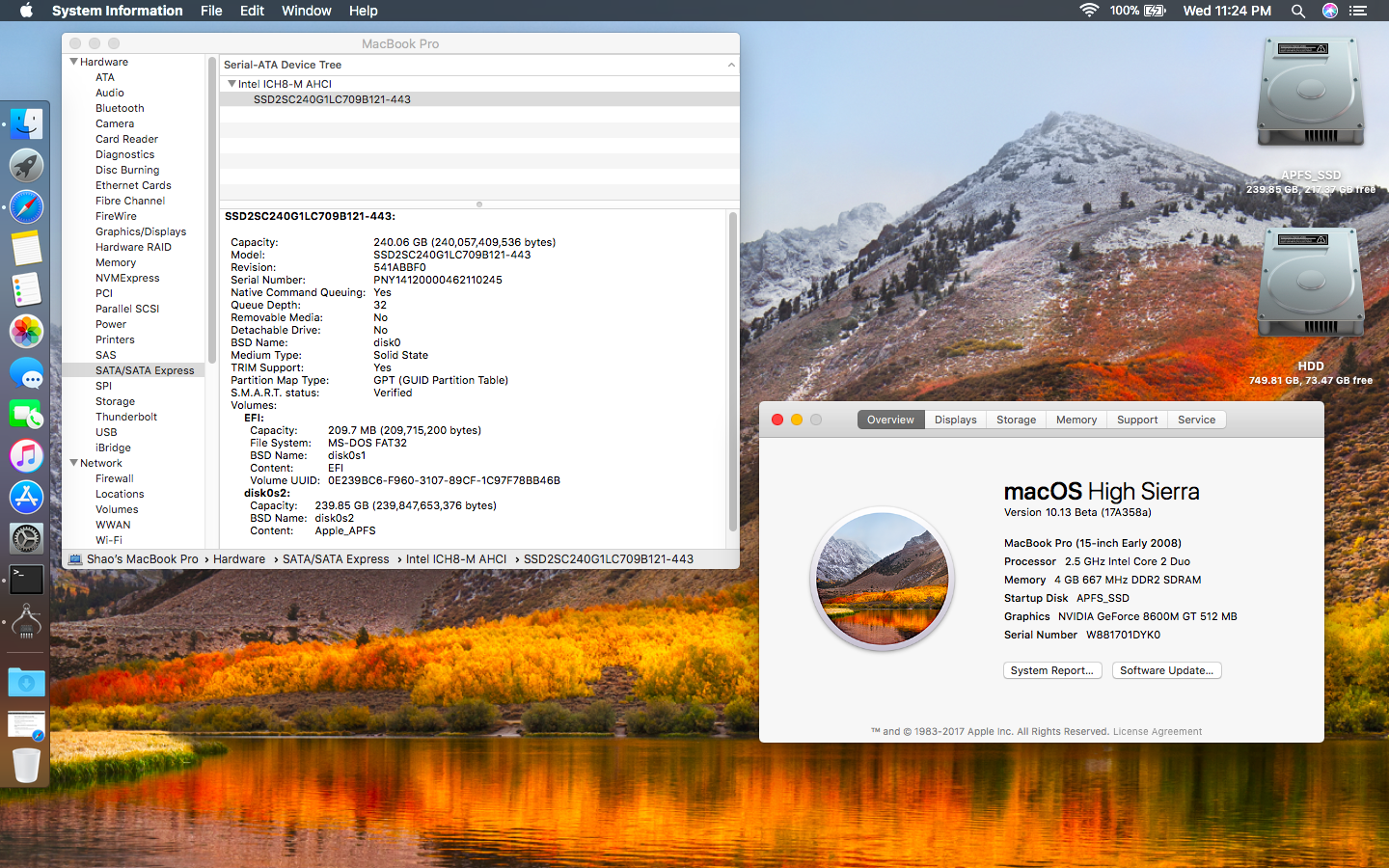
Task: Switch to Service tab in About This Mac
Action: [1196, 420]
